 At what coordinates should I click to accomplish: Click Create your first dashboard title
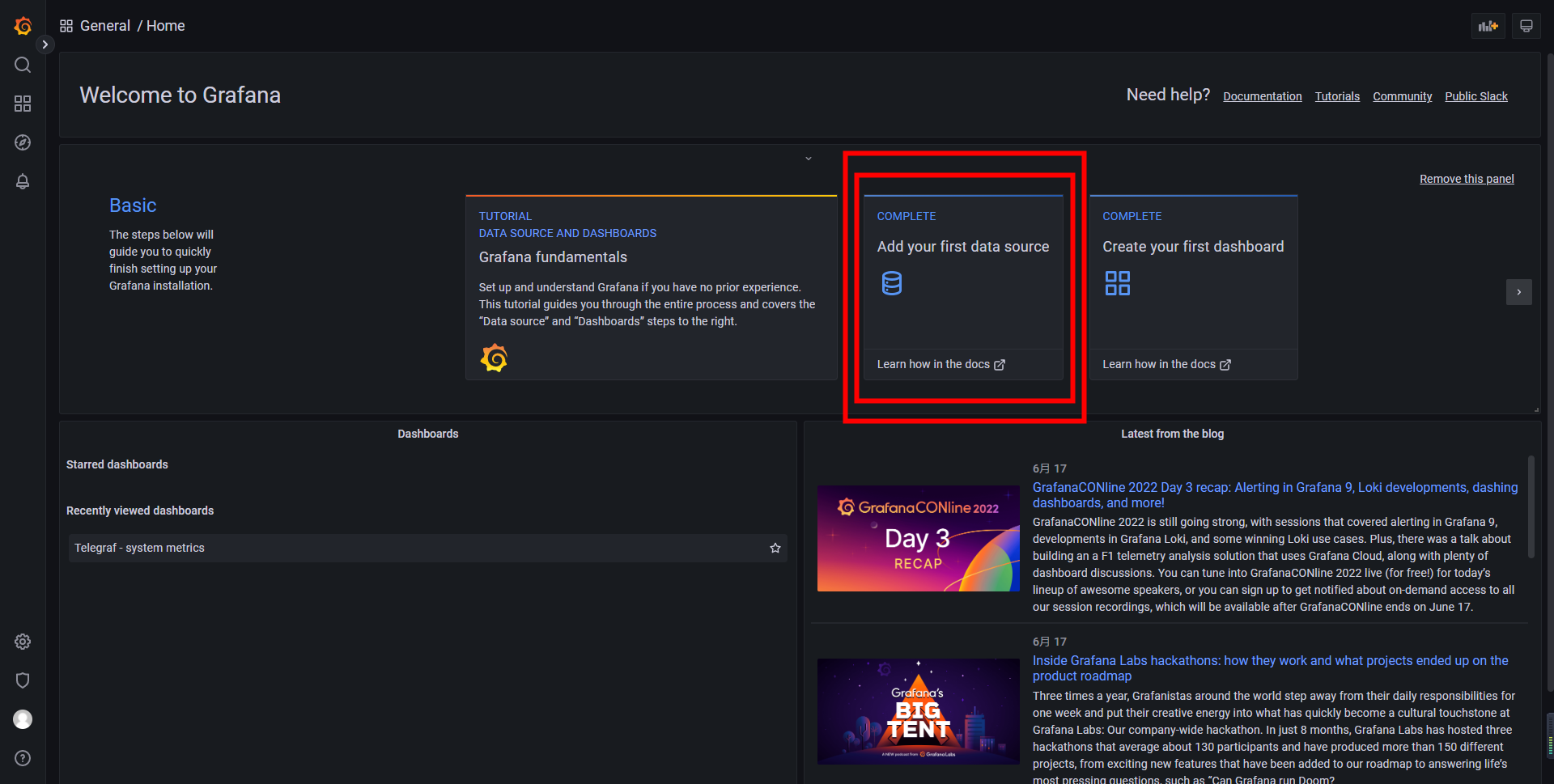click(x=1193, y=247)
